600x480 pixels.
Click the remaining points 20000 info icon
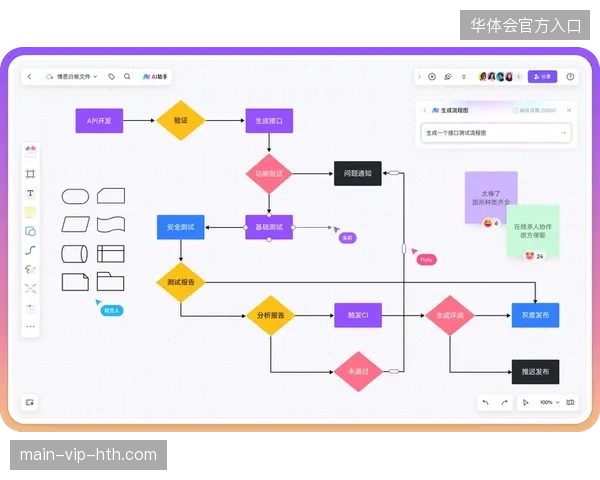pos(515,110)
